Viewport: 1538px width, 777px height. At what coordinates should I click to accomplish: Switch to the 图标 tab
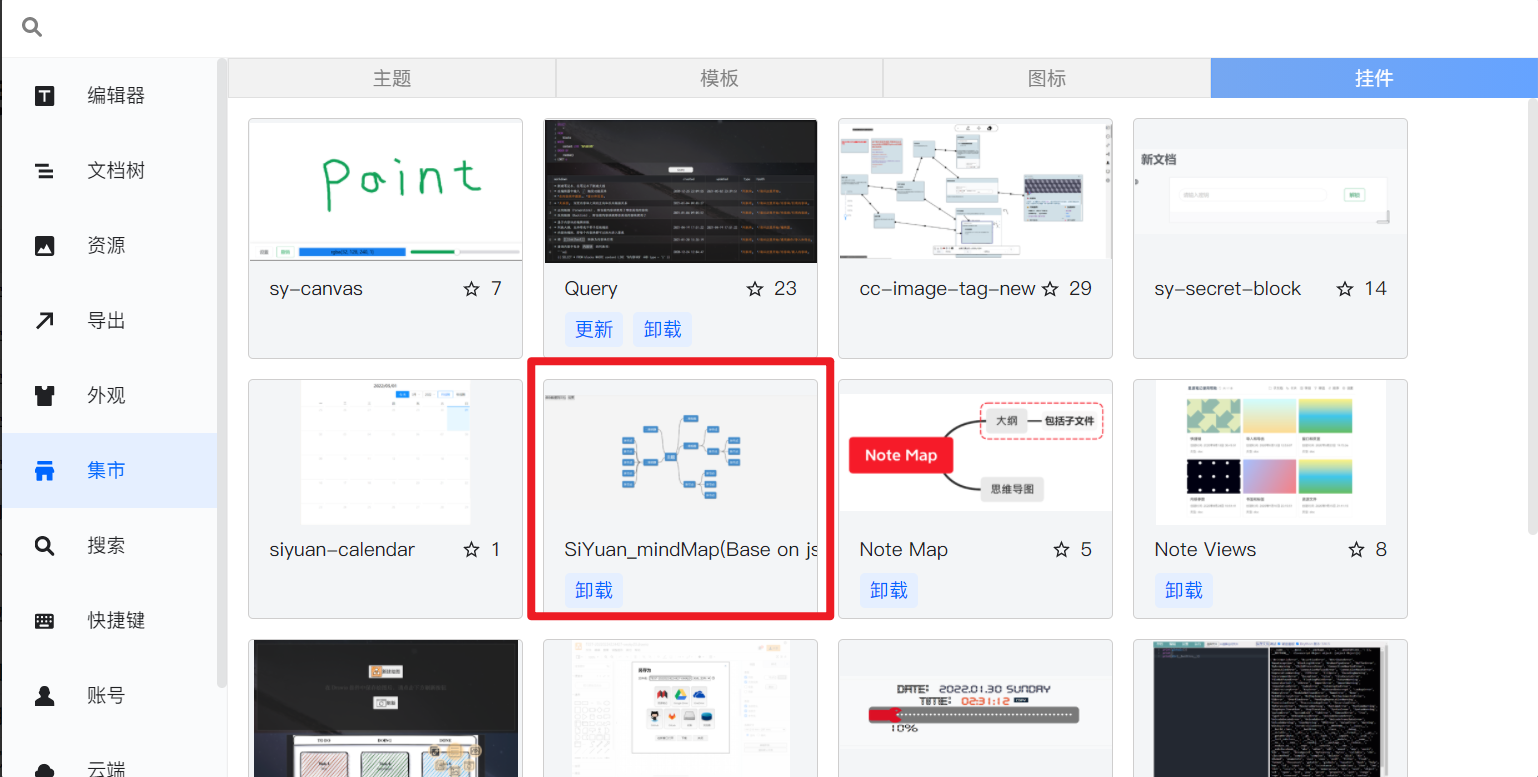[1047, 78]
